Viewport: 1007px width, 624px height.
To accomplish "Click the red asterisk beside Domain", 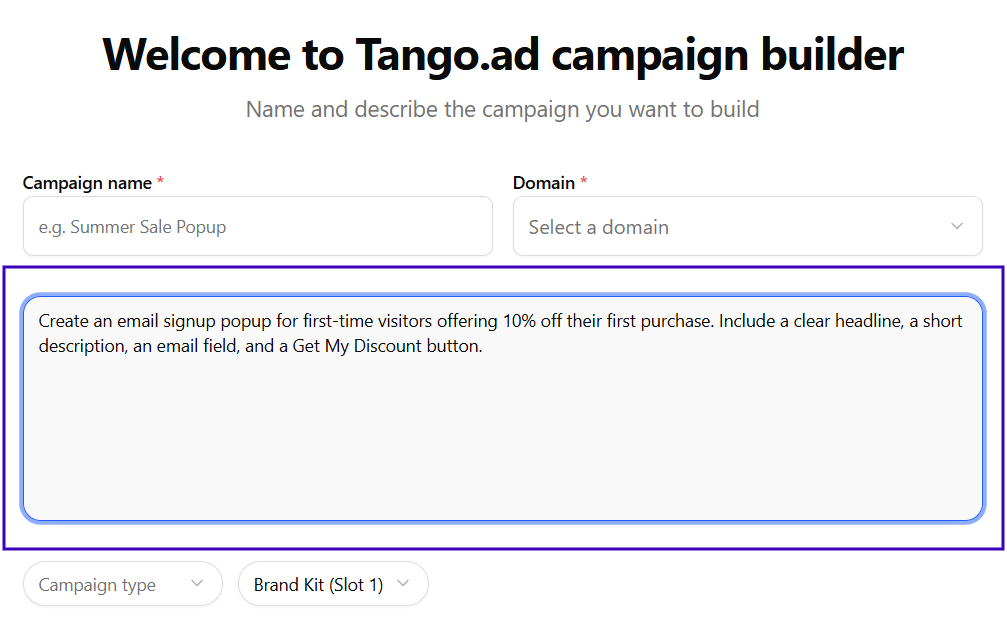I will click(x=583, y=182).
